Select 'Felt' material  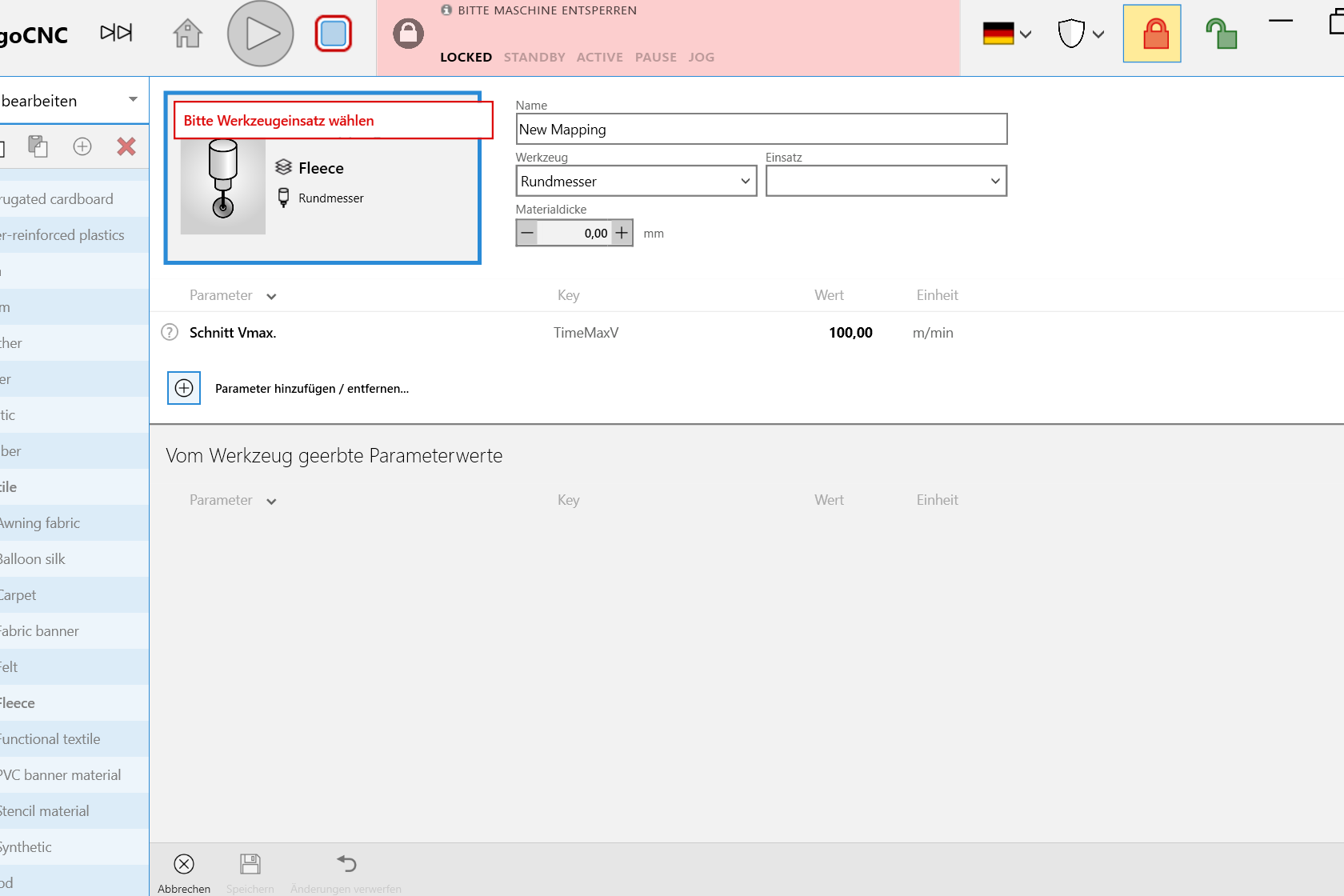tap(74, 667)
